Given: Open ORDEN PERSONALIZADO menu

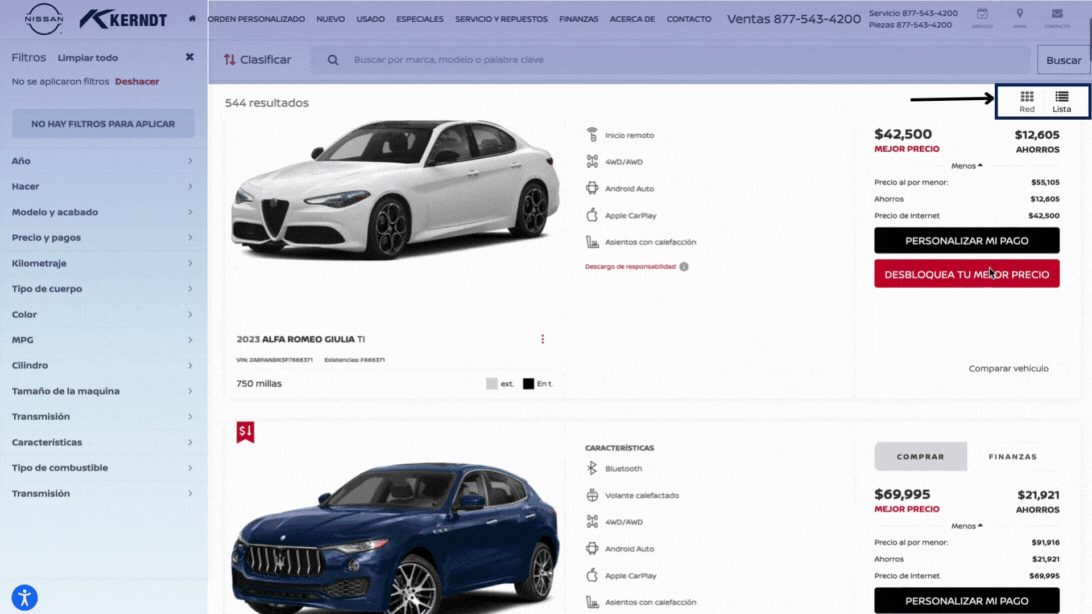Looking at the screenshot, I should pyautogui.click(x=256, y=19).
